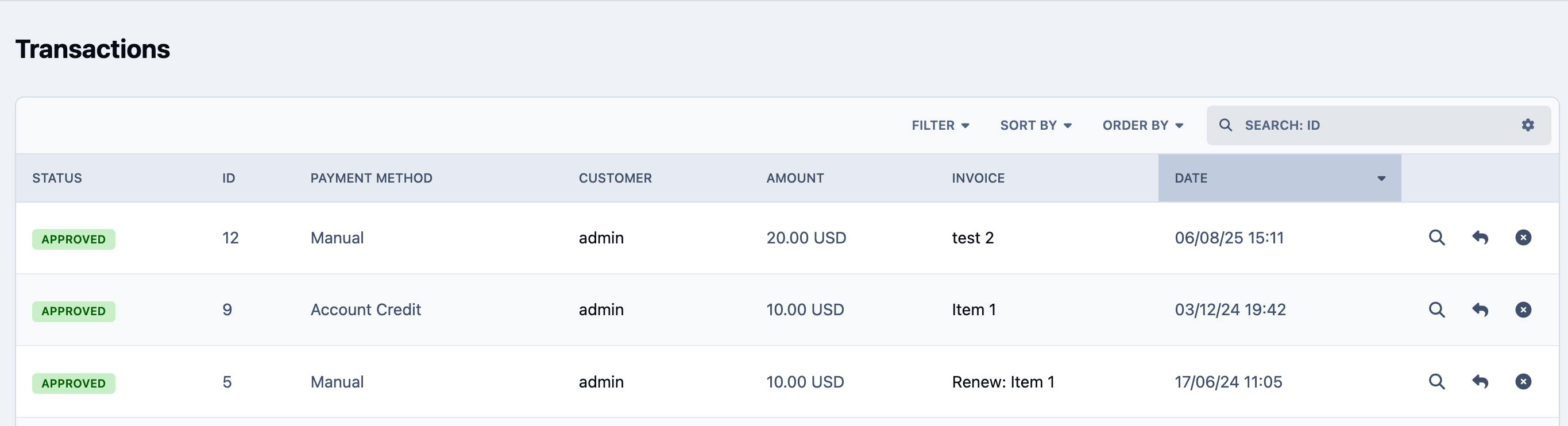Click Approved badge on transaction 12
This screenshot has width=1568, height=426.
[74, 239]
